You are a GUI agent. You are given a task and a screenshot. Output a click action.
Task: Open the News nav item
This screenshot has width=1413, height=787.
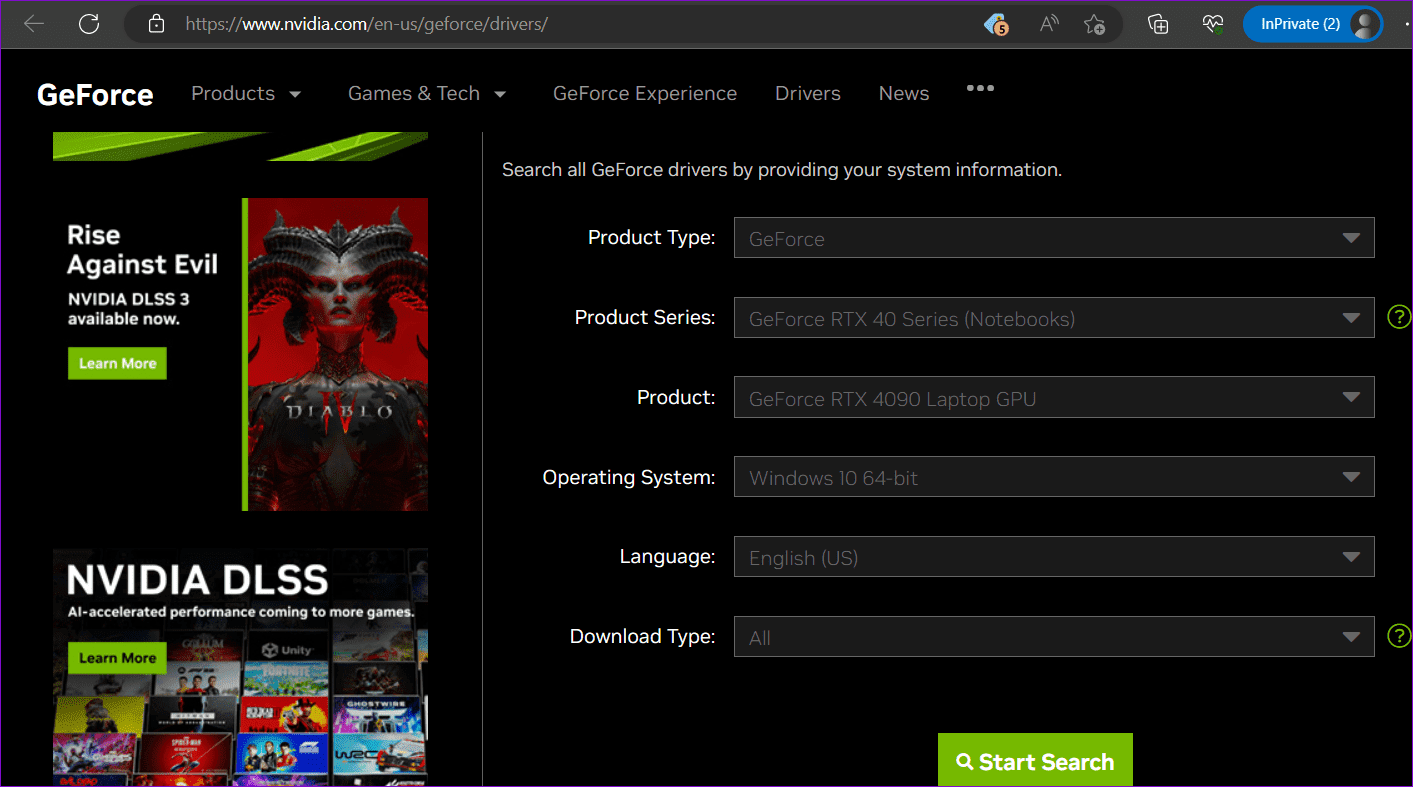[x=904, y=93]
